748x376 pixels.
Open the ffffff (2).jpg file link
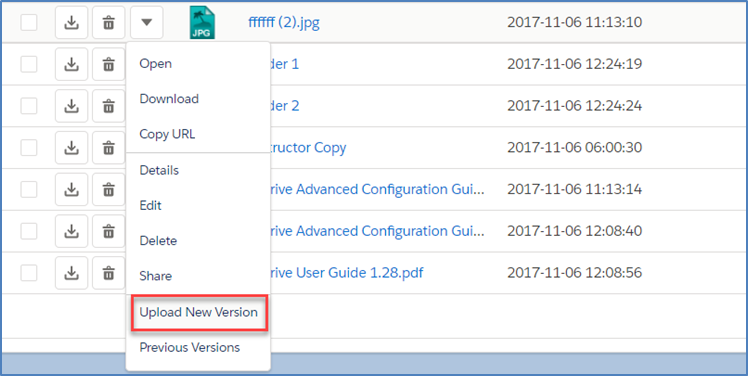point(284,22)
